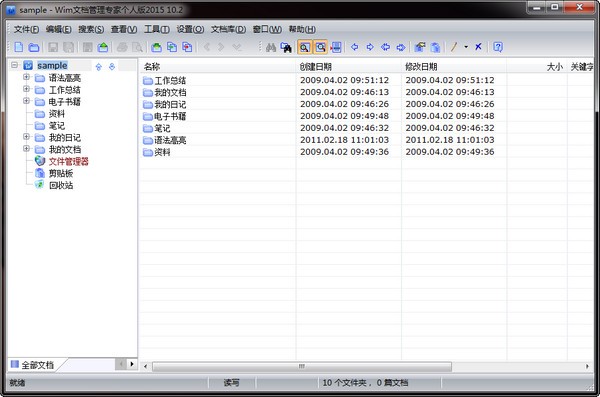Collapse the sample root tree node
600x397 pixels.
(x=15, y=65)
